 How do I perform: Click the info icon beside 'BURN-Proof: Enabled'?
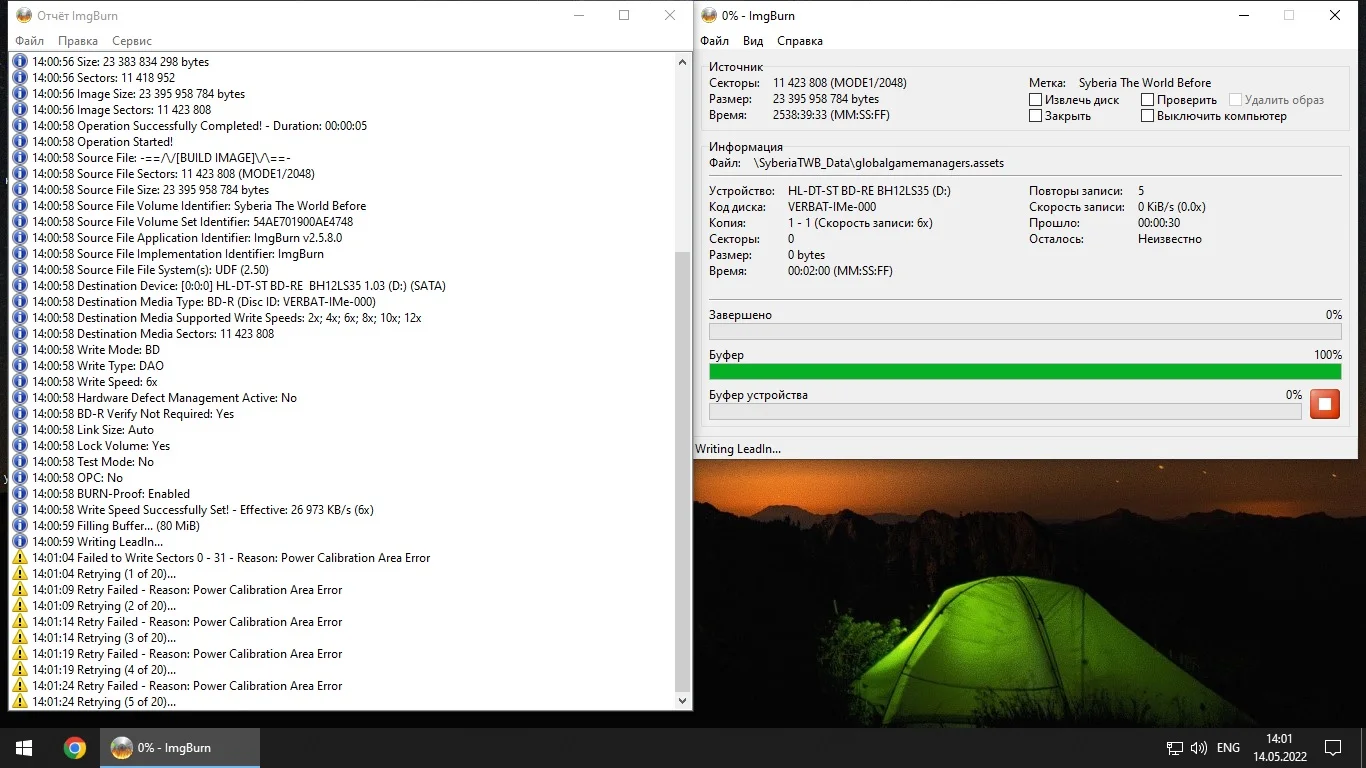(20, 494)
